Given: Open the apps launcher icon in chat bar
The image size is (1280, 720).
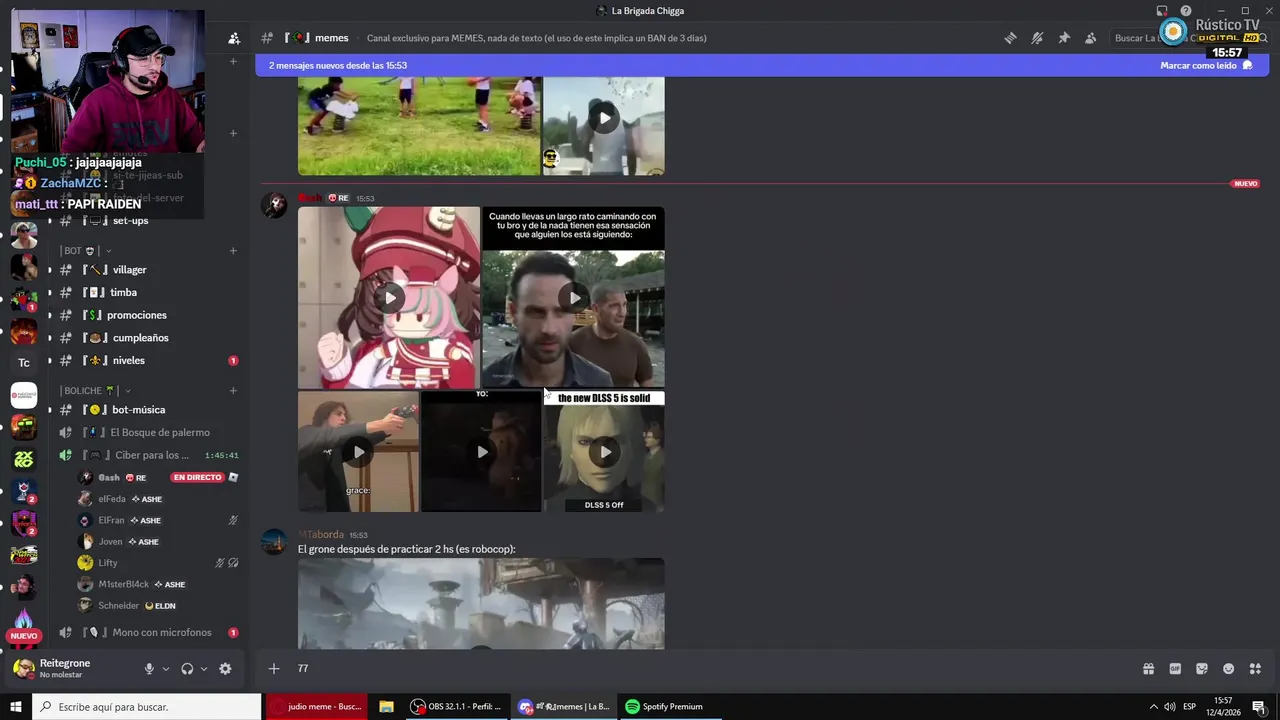Looking at the screenshot, I should tap(1256, 669).
